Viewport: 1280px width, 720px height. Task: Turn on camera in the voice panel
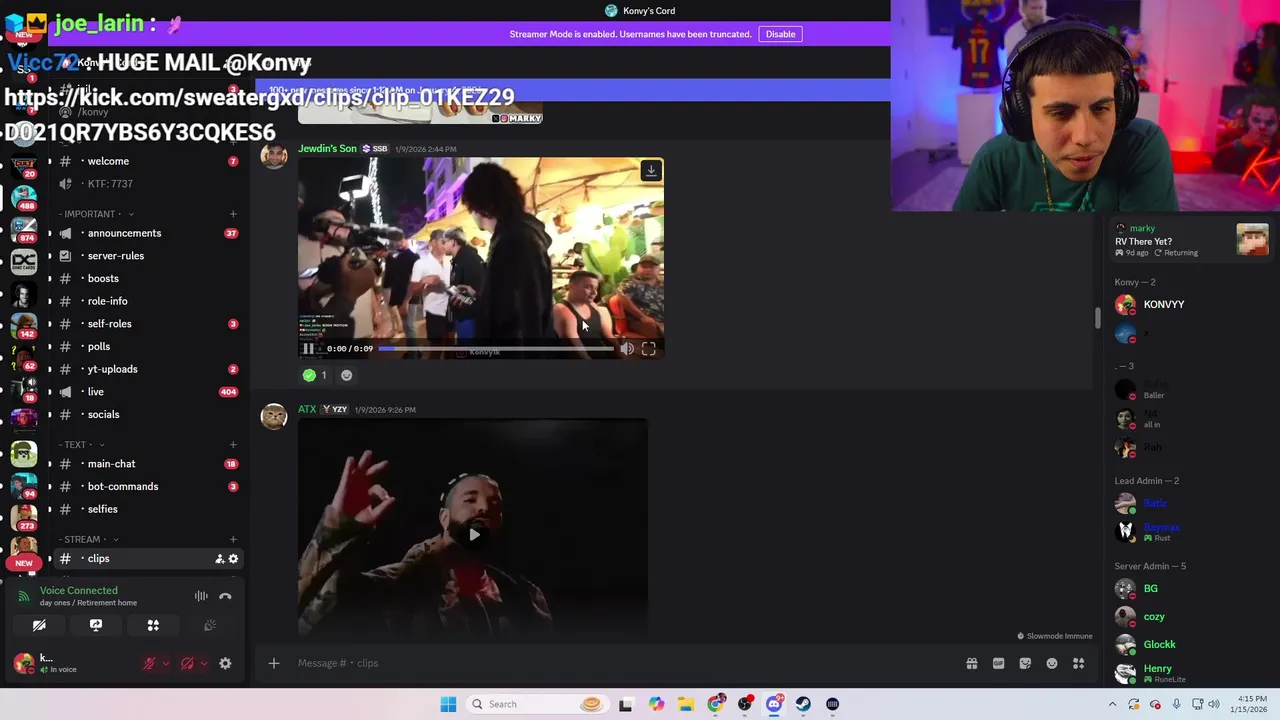[x=39, y=625]
